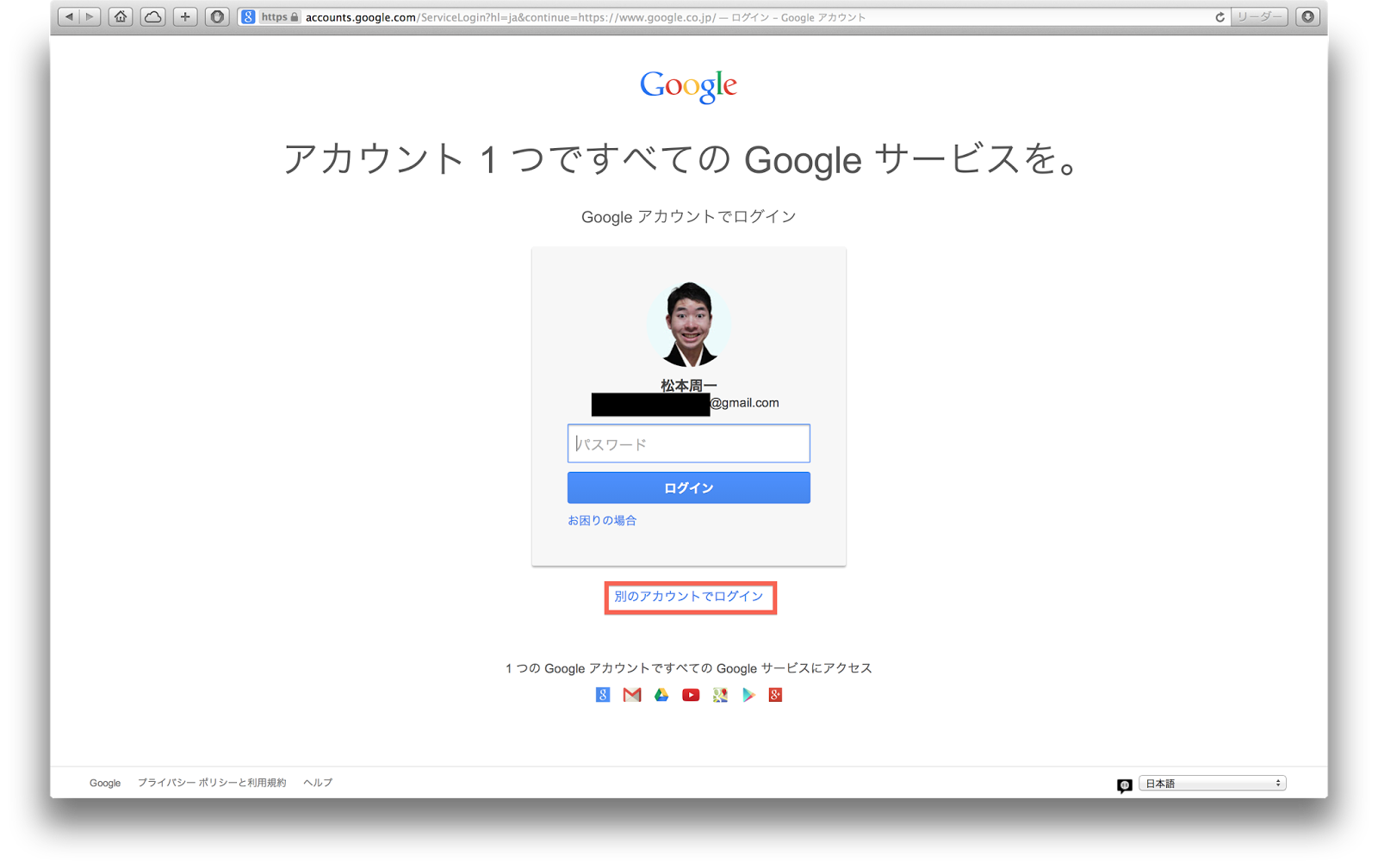The image size is (1378, 868).
Task: Click the iCloud tabs icon in the browser toolbar
Action: (x=152, y=15)
